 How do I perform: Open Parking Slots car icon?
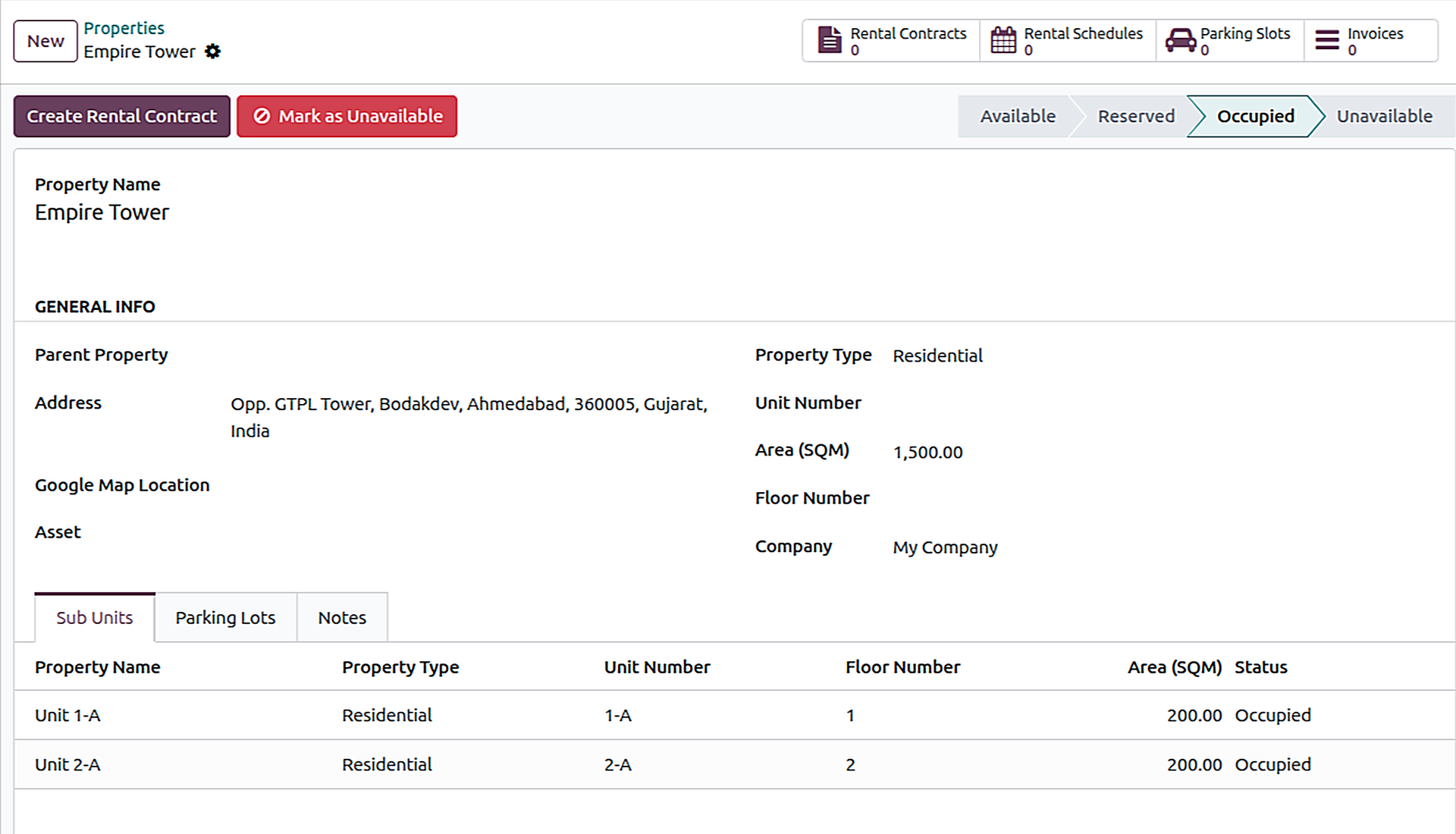pyautogui.click(x=1180, y=40)
